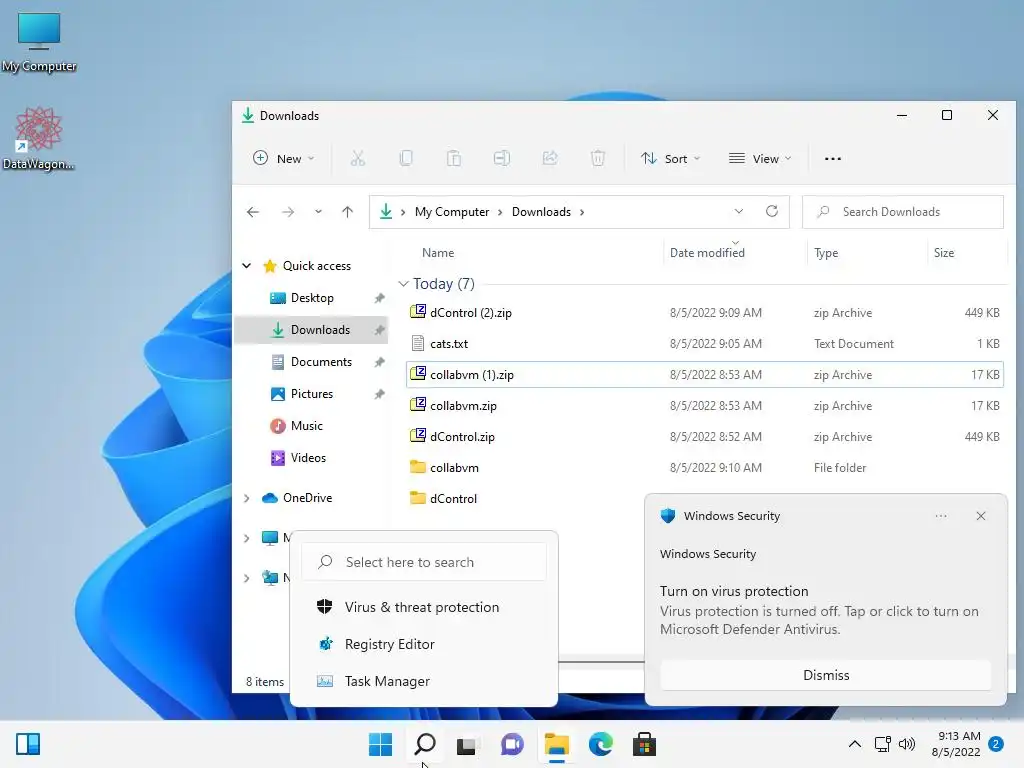
Task: Open Documents in Quick access
Action: click(312, 362)
